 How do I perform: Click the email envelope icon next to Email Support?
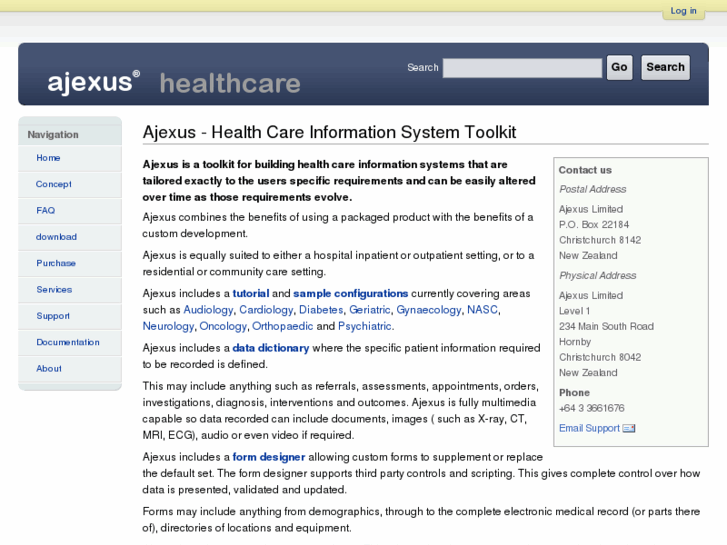pyautogui.click(x=629, y=428)
